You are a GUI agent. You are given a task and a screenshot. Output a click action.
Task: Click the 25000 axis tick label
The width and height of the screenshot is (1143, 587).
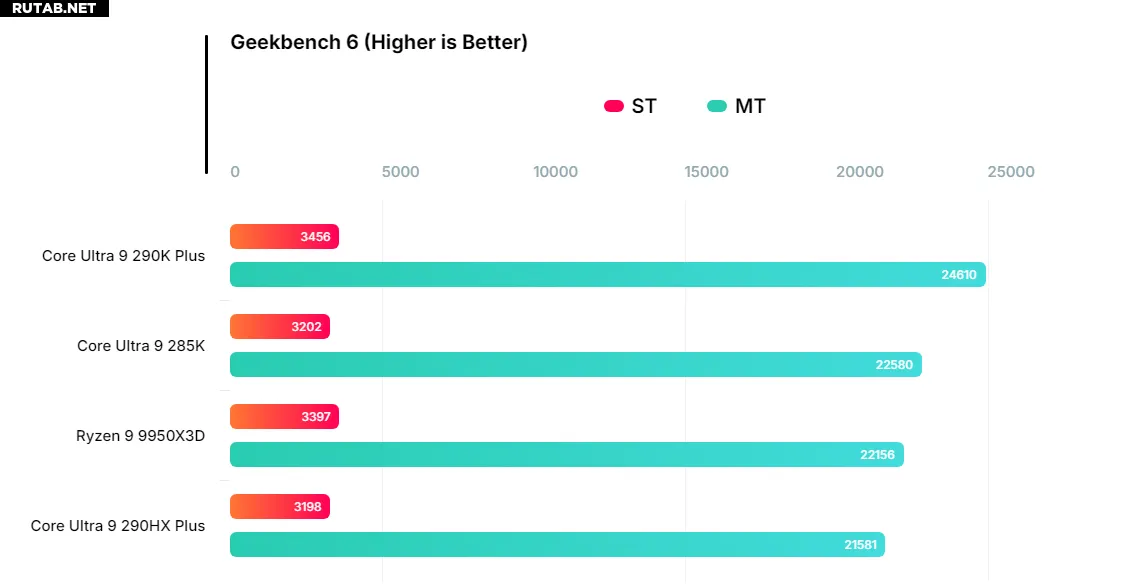(1011, 172)
